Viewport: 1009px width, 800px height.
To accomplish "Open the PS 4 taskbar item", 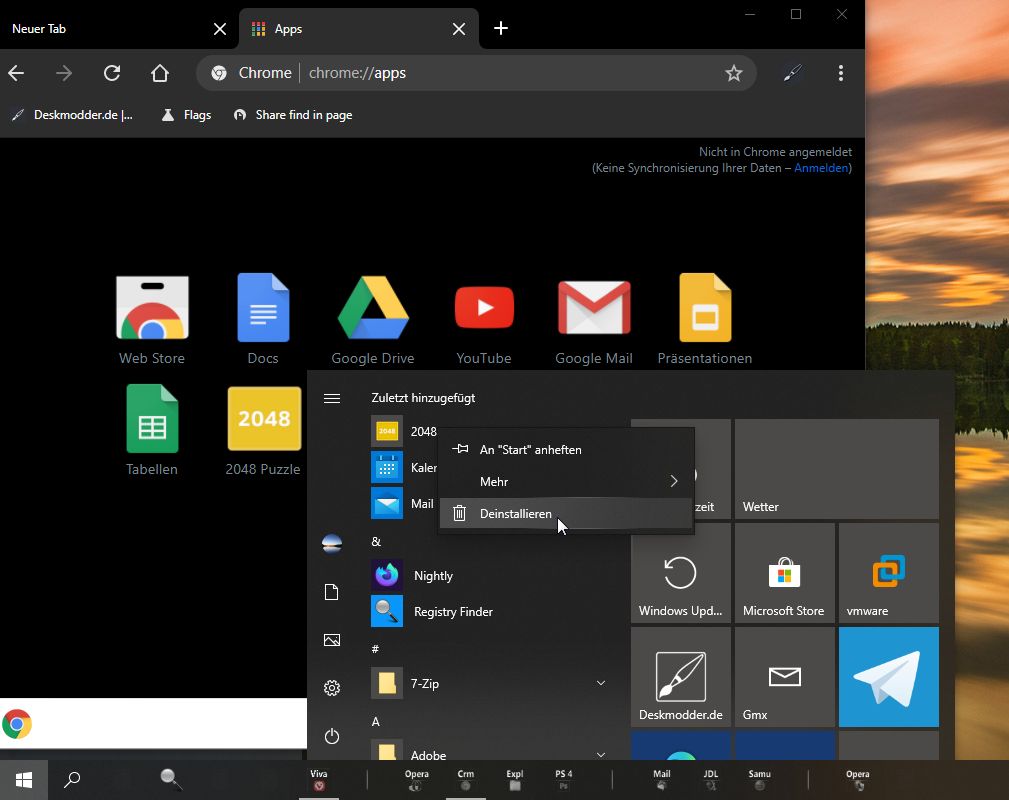I will click(564, 780).
